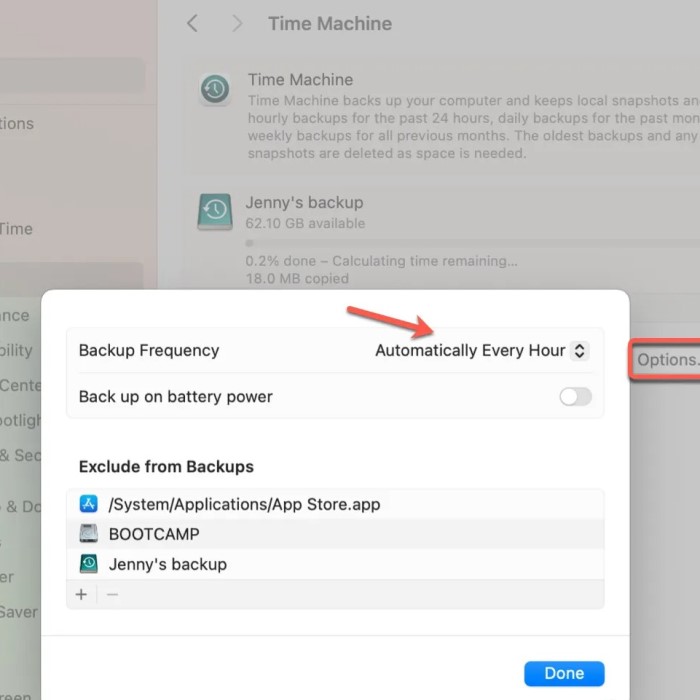700x700 pixels.
Task: Open the Backup Frequency dropdown
Action: pos(482,350)
